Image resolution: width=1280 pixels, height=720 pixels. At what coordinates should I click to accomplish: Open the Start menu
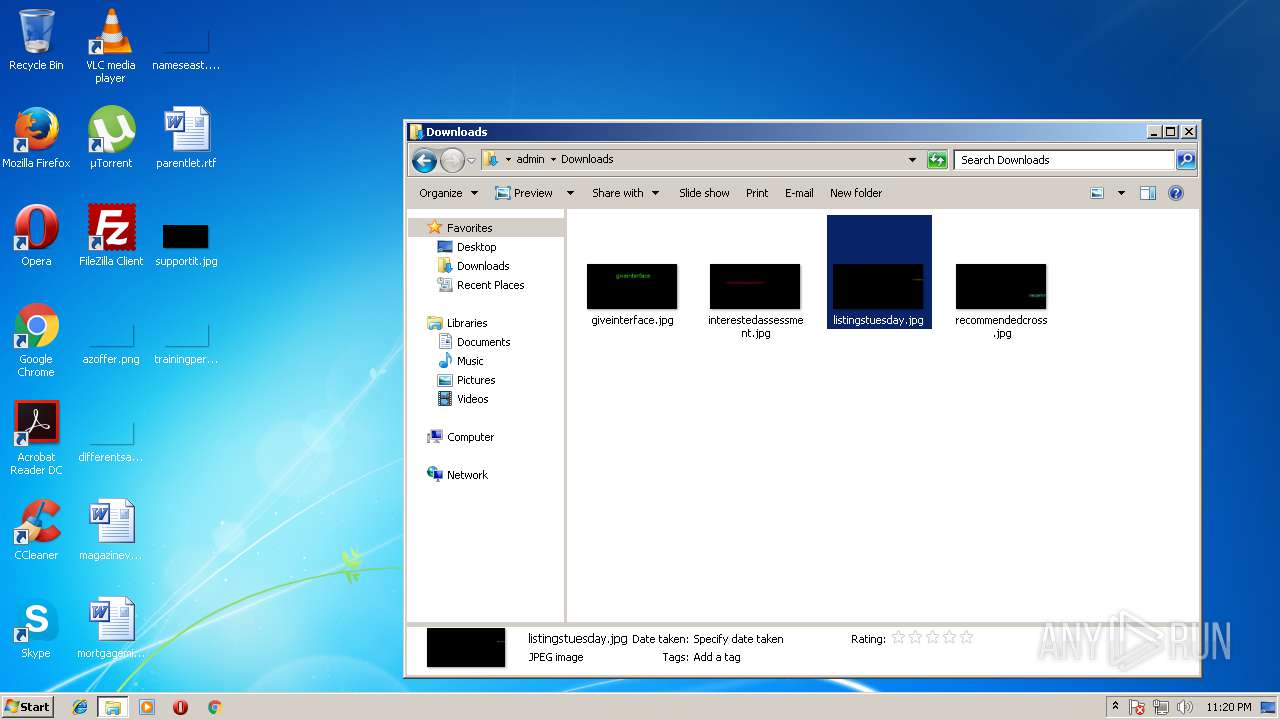[27, 707]
